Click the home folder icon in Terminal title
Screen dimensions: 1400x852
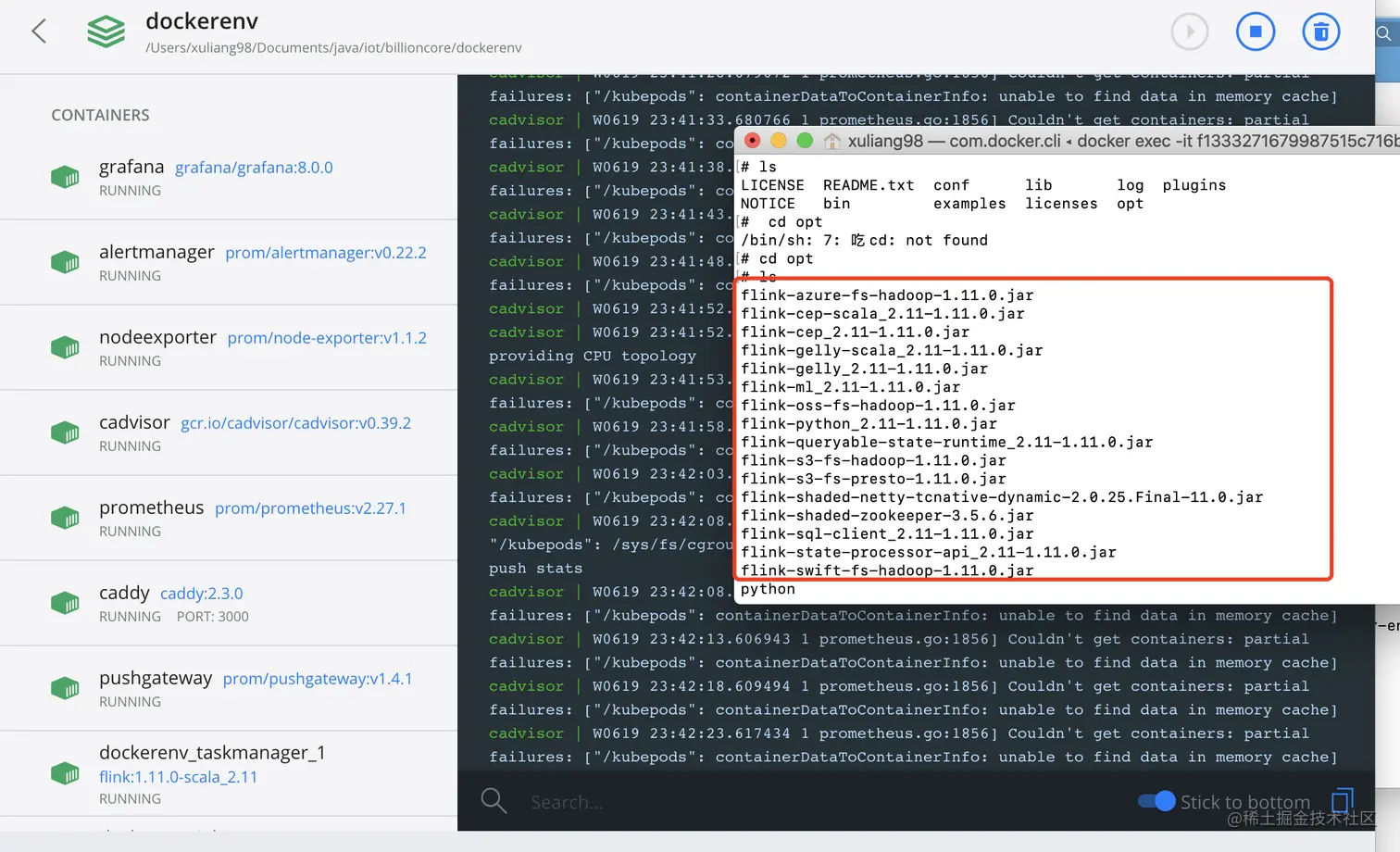(x=832, y=141)
